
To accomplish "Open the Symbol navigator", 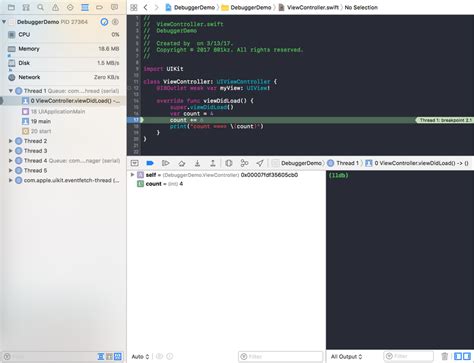I will tap(26, 7).
